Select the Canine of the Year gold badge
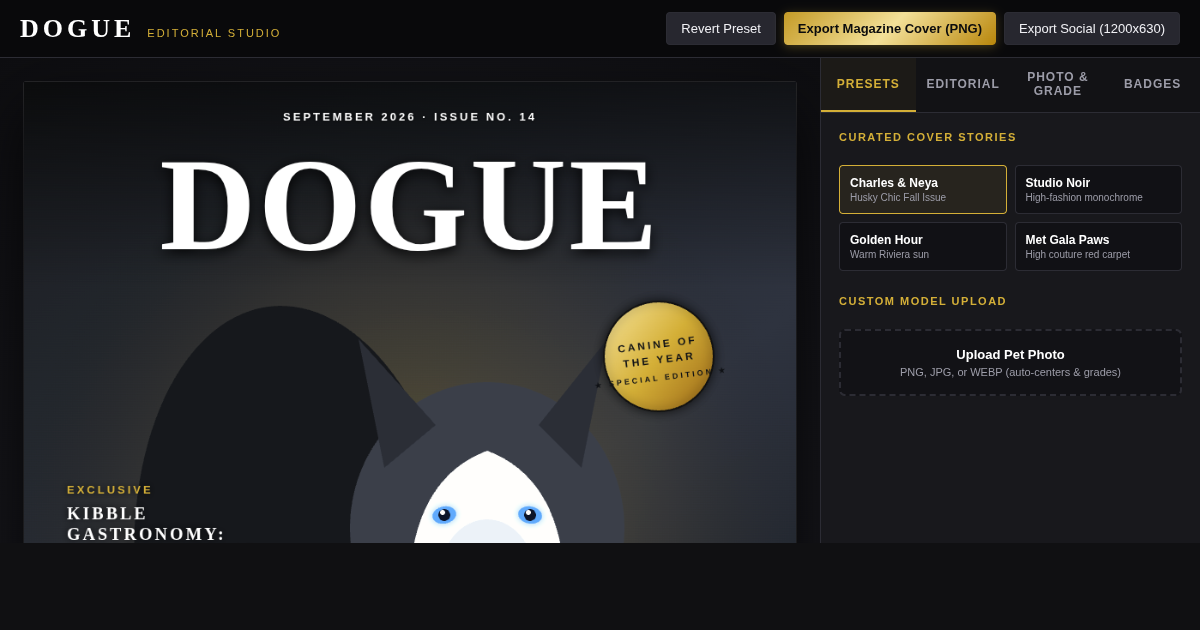Image resolution: width=1200 pixels, height=630 pixels. click(x=659, y=356)
